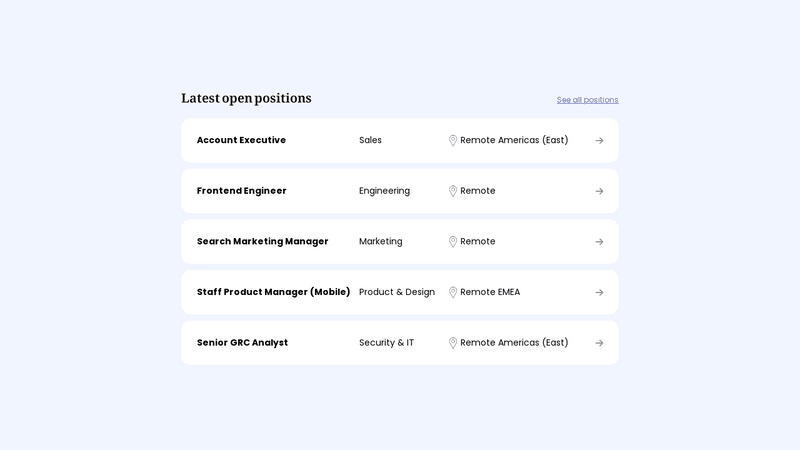
Task: Click location pin icon beside Remote Americas, Account Executive
Action: click(x=453, y=141)
